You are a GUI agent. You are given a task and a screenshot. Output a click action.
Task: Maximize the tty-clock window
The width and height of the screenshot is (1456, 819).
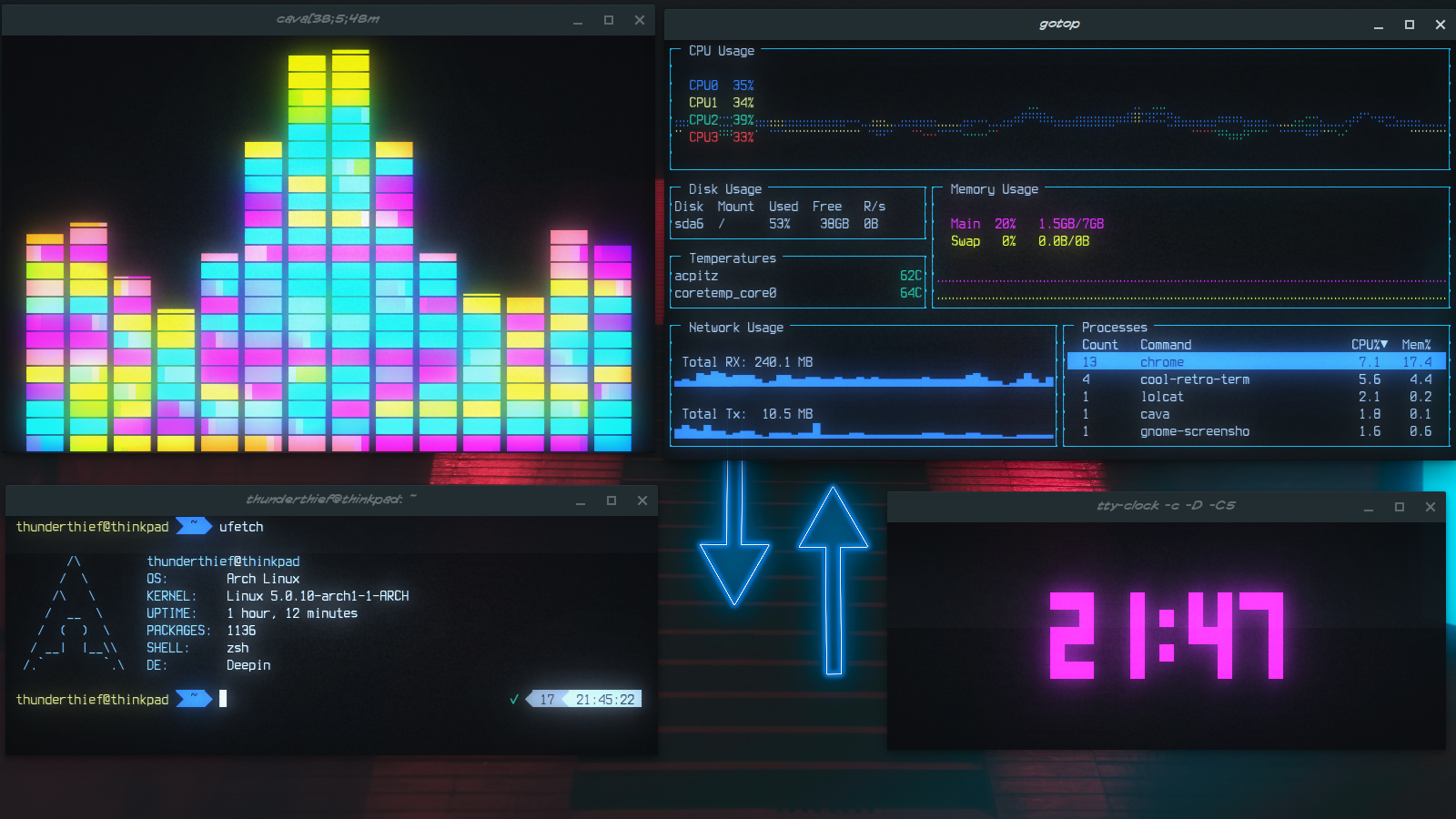coord(1400,507)
